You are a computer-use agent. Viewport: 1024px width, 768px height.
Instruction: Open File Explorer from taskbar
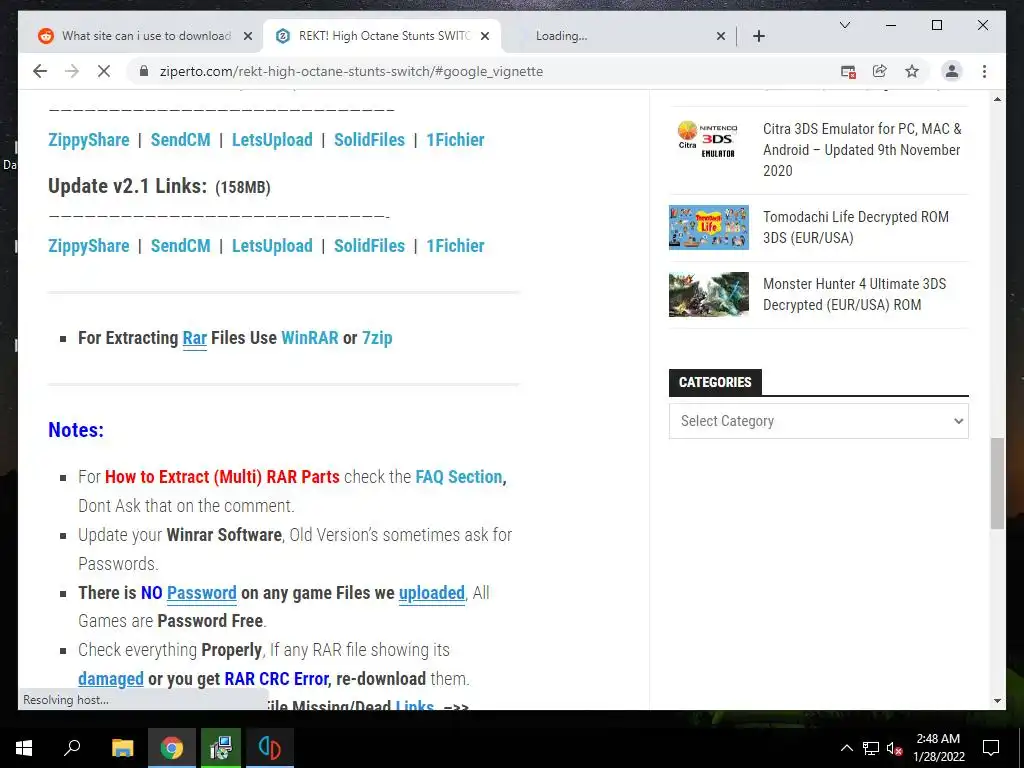122,748
